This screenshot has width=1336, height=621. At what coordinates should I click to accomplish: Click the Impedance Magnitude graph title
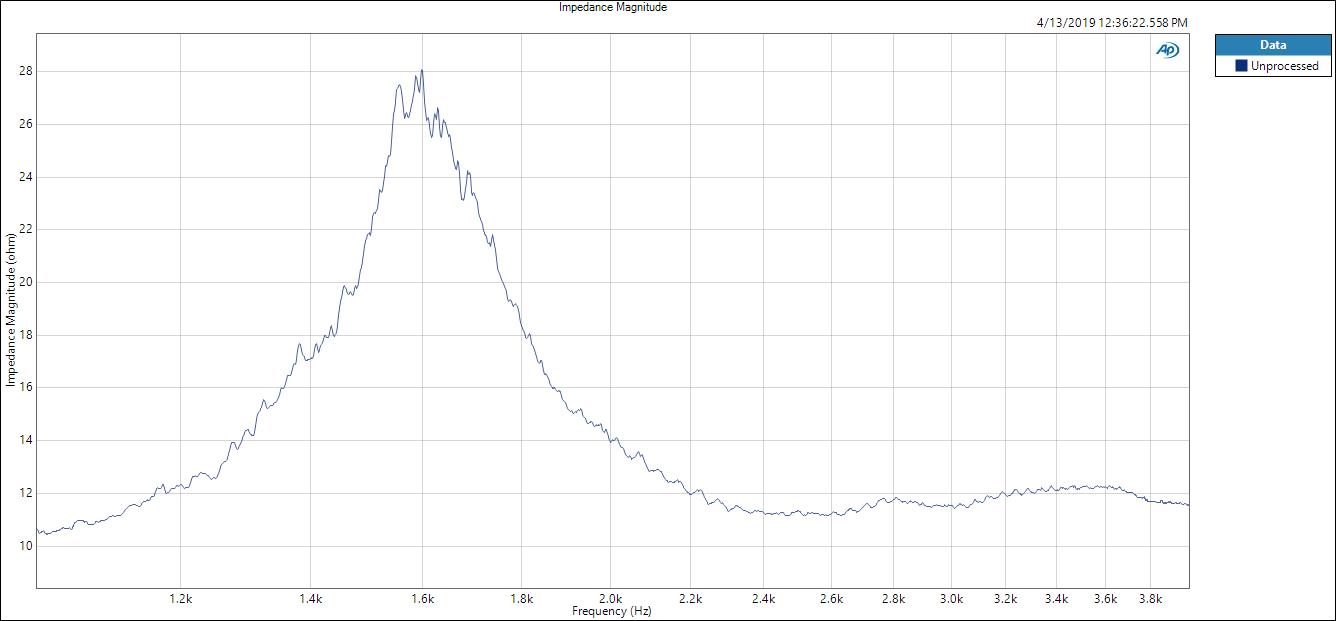point(613,7)
